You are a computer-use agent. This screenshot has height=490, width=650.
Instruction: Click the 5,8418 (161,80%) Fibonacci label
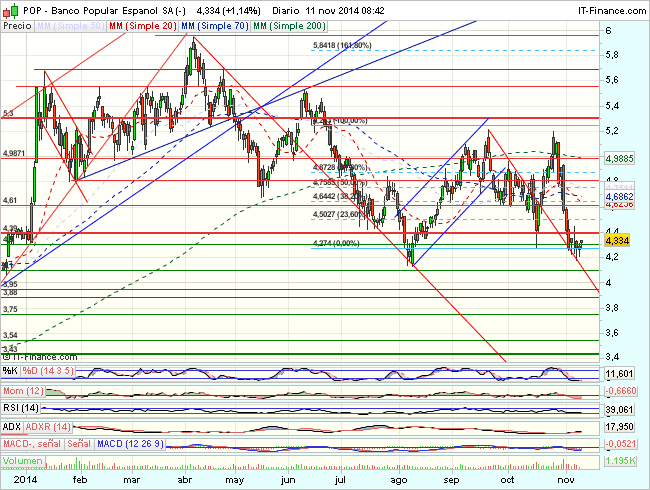(x=342, y=45)
